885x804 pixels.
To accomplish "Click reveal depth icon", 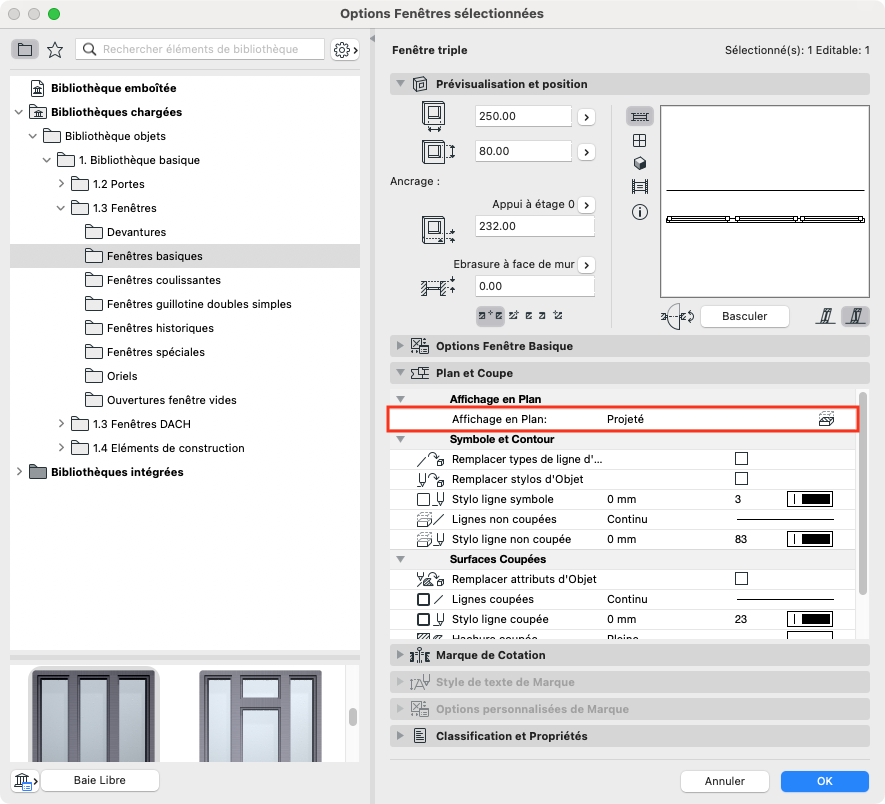I will 438,286.
